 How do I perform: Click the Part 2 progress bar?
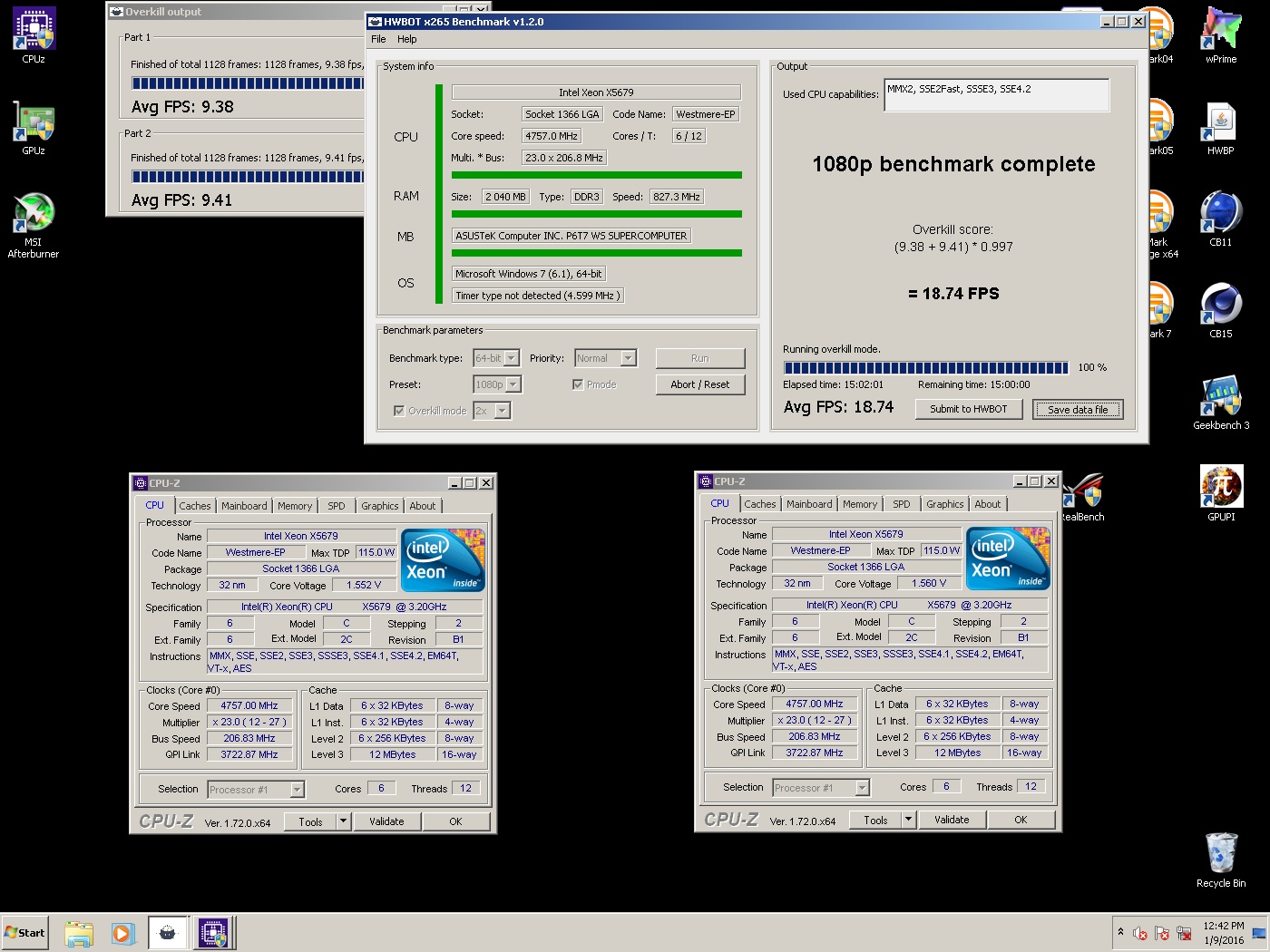(x=248, y=177)
